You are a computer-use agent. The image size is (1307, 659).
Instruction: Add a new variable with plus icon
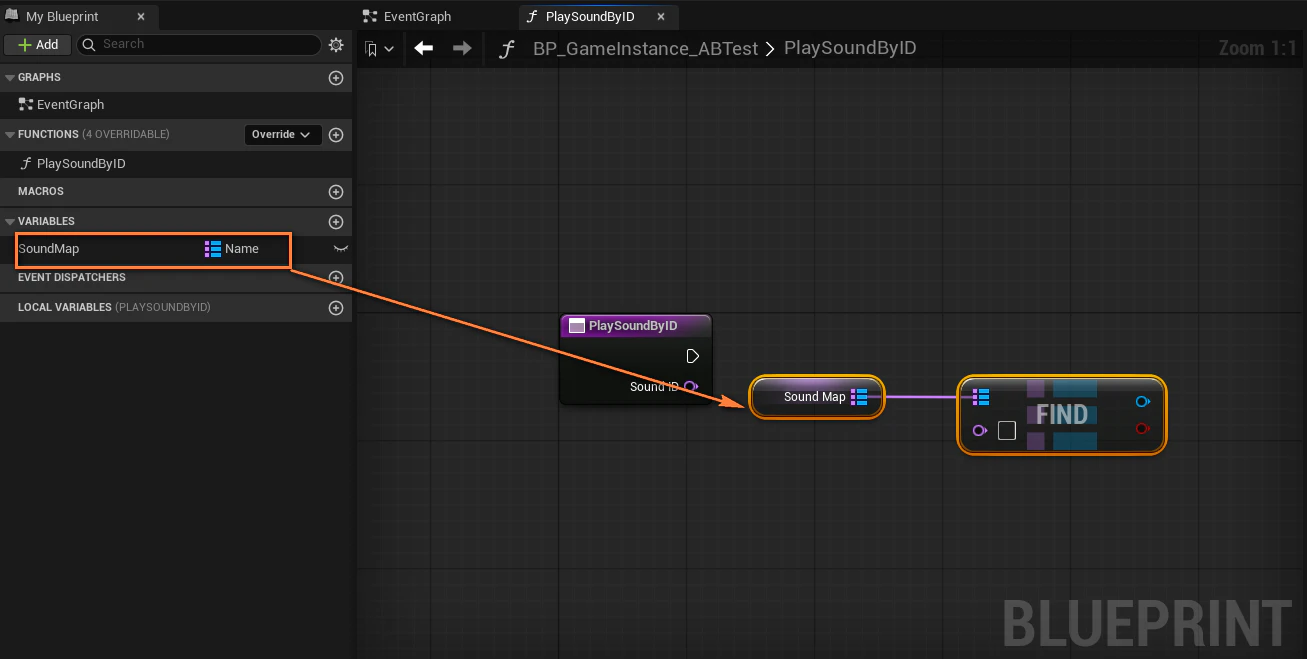pyautogui.click(x=336, y=222)
